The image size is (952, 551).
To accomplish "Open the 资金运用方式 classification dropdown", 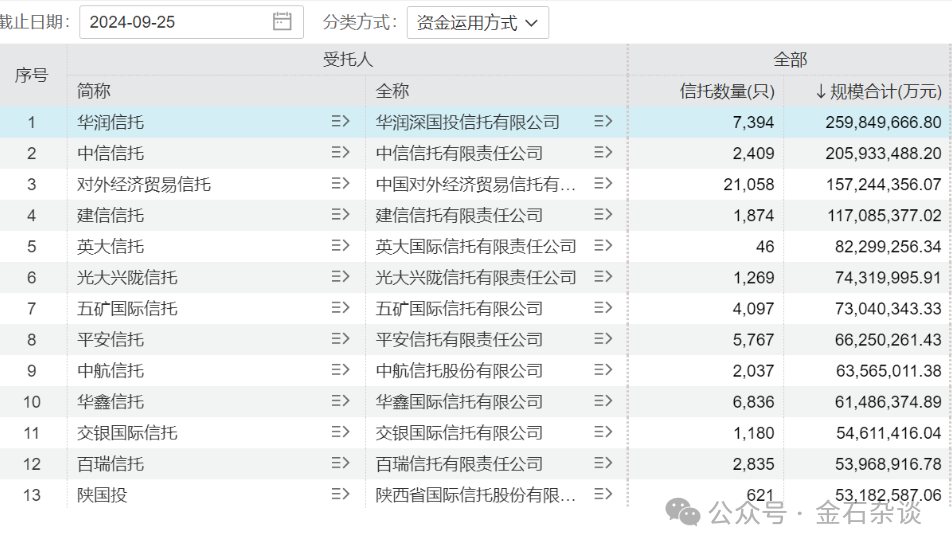I will tap(478, 22).
